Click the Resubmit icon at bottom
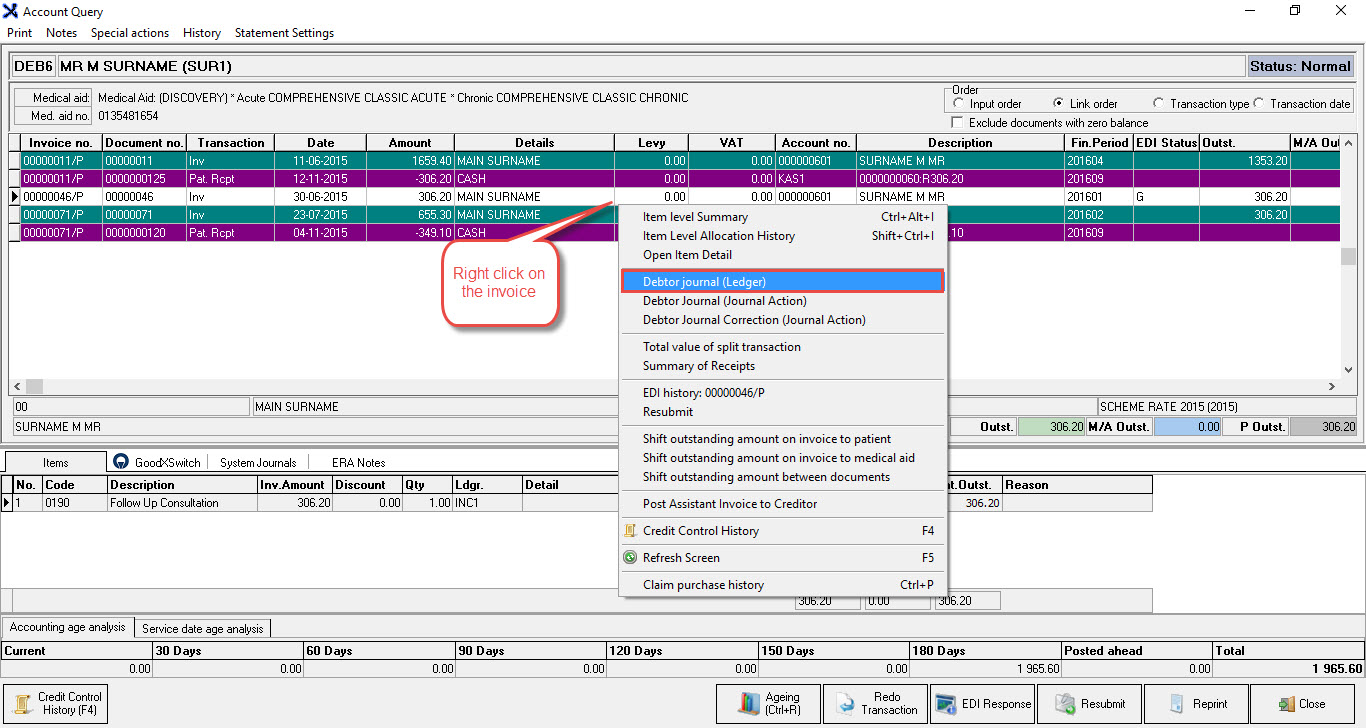 tap(1065, 704)
